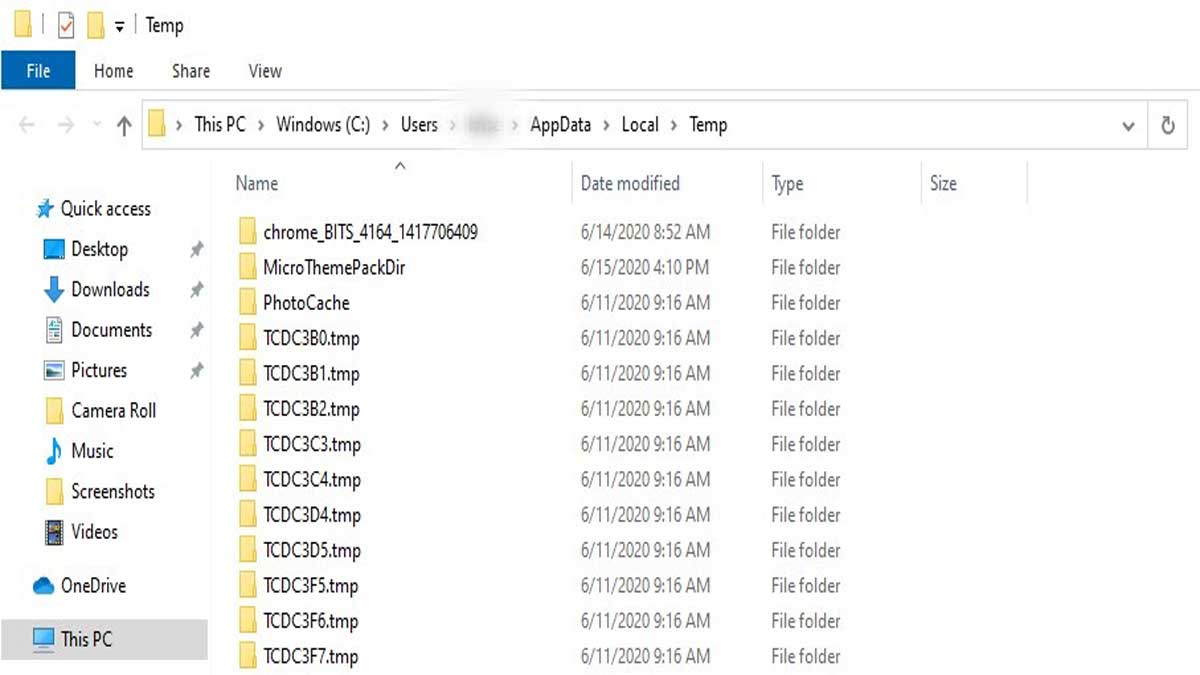Select the Music note icon in sidebar
This screenshot has height=675, width=1200.
[x=54, y=451]
